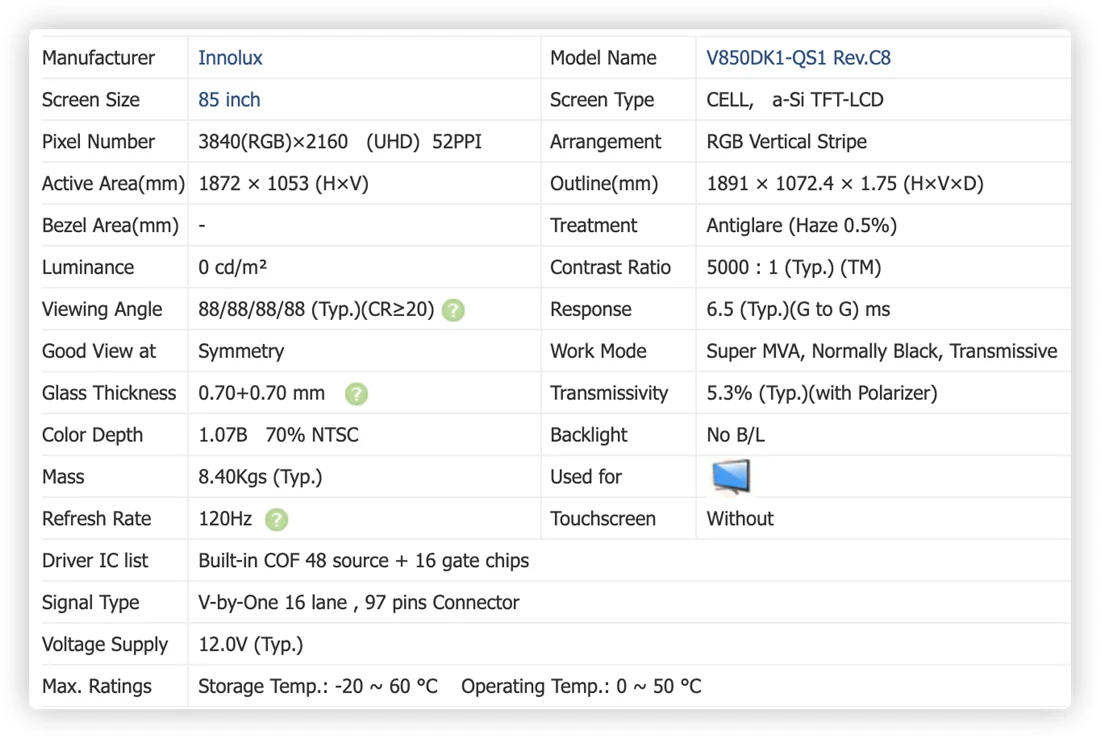Click the Color Depth 1.07B value
The image size is (1100, 738).
tap(222, 435)
